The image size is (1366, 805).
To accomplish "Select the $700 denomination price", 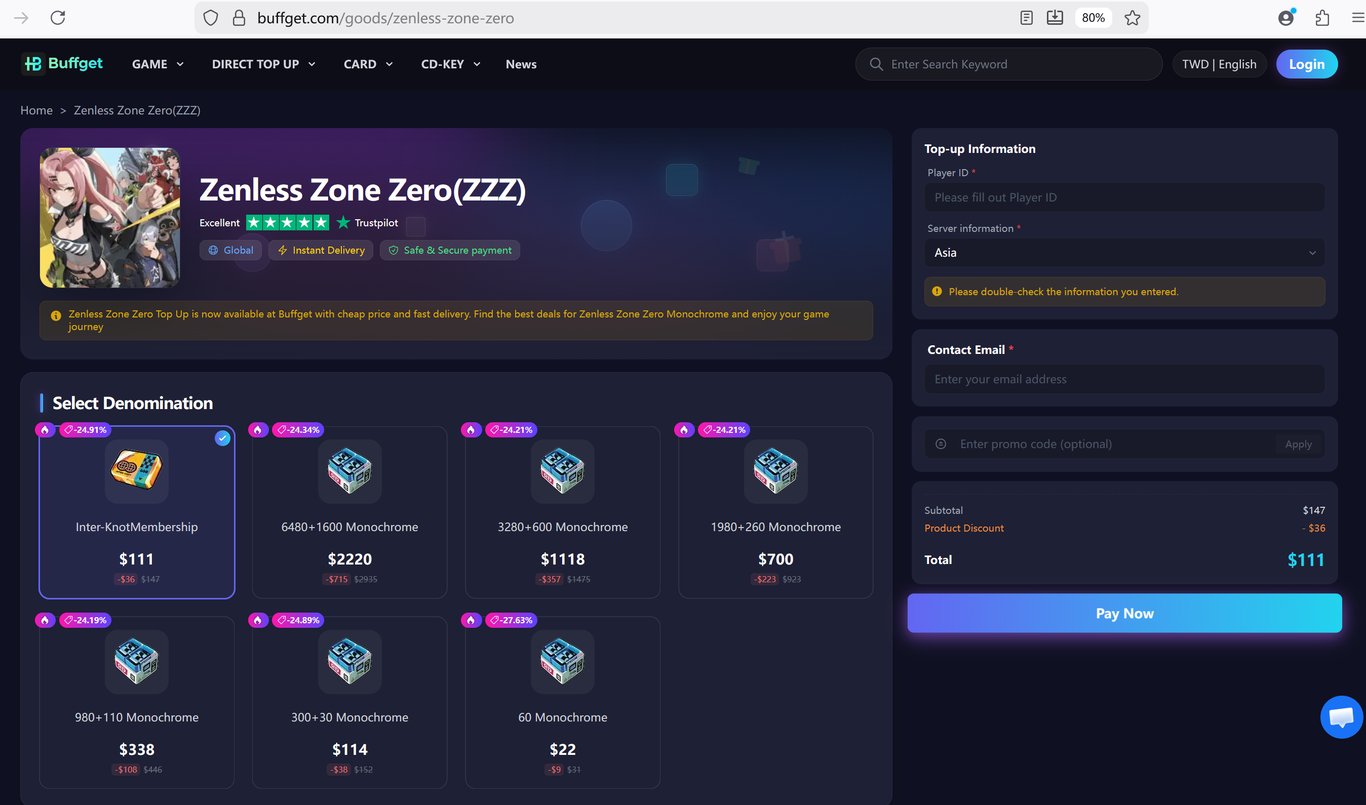I will point(776,559).
